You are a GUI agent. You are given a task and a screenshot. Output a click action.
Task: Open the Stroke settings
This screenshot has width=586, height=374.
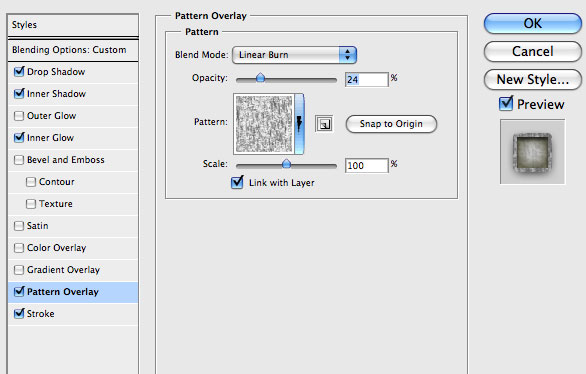pos(40,314)
